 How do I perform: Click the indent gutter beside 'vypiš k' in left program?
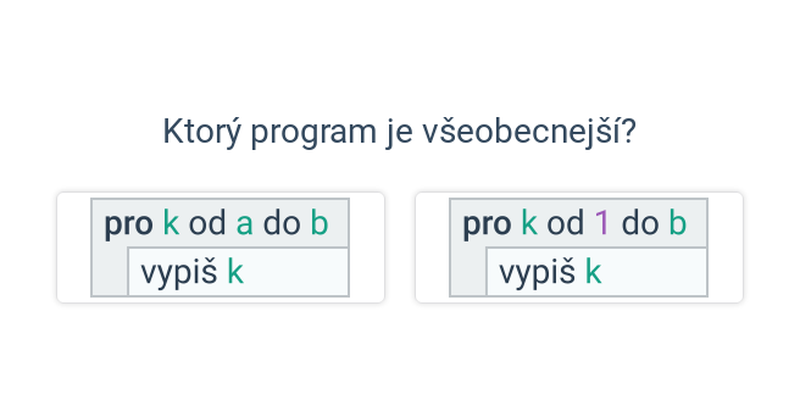pyautogui.click(x=110, y=271)
